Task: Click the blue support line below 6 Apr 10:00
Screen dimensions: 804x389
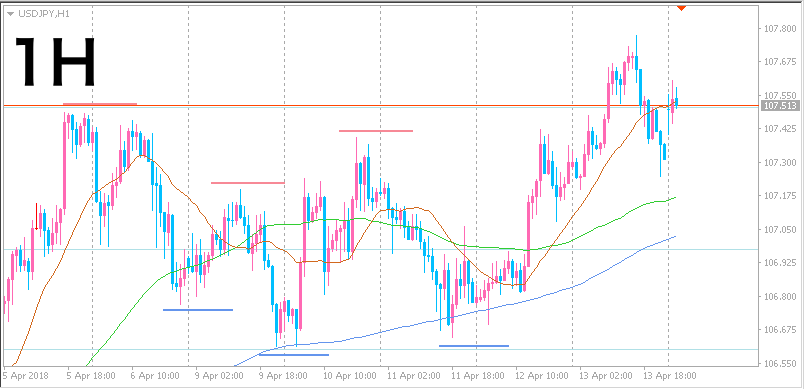Action: pos(198,310)
